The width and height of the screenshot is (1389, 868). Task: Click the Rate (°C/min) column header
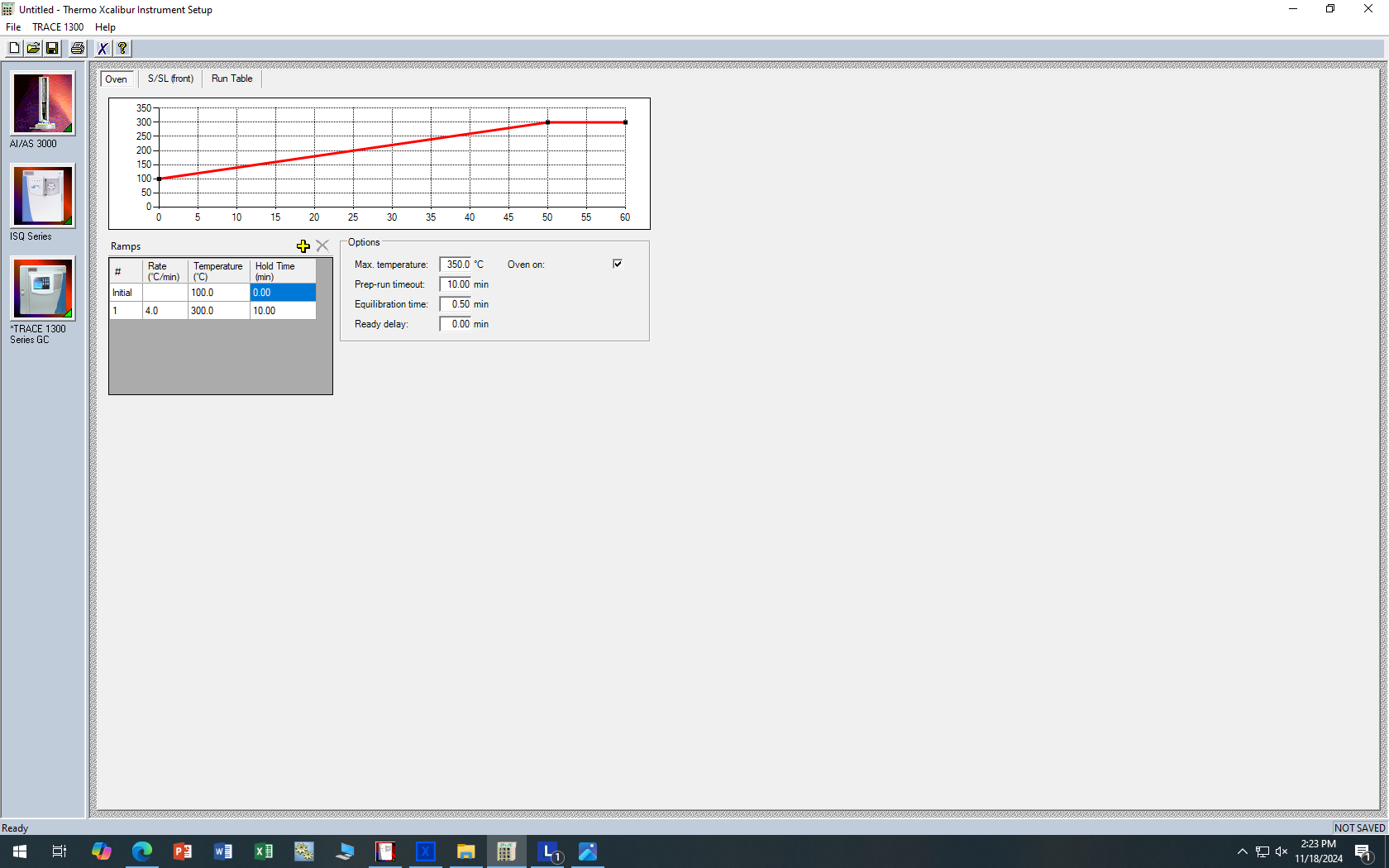click(165, 271)
